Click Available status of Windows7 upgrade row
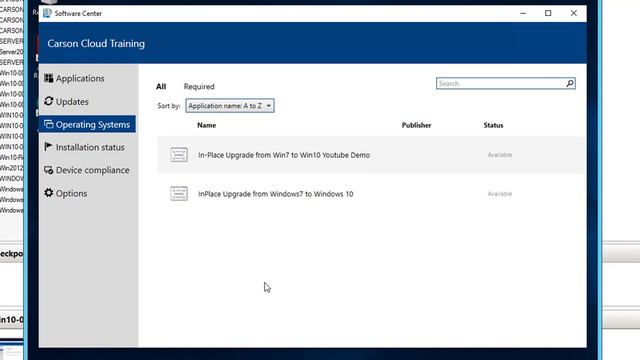Viewport: 640px width, 360px height. (x=500, y=193)
